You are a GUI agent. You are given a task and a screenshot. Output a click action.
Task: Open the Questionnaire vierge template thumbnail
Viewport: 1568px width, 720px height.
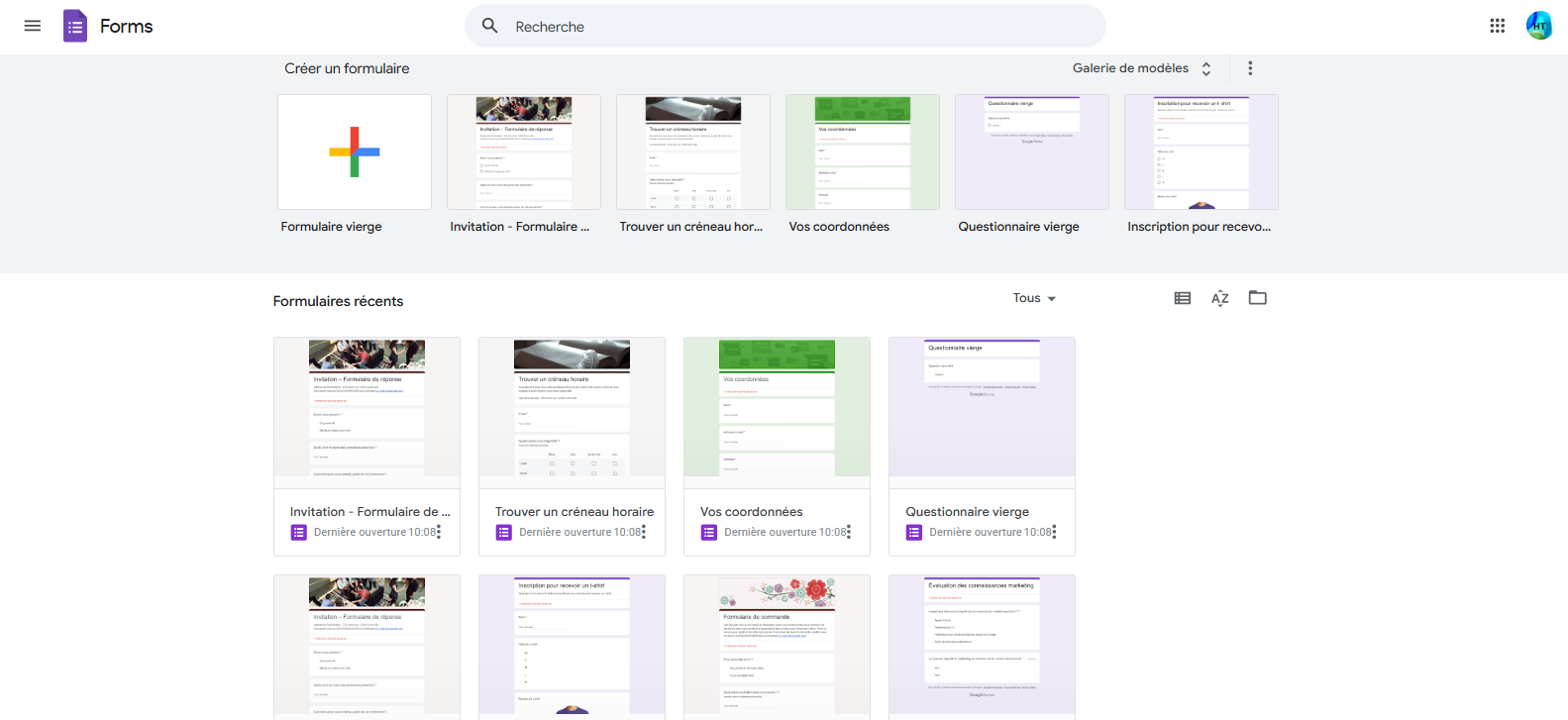[1032, 152]
